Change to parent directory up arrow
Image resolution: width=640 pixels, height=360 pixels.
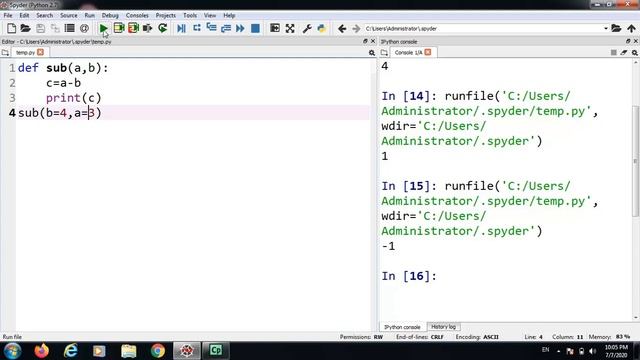coord(631,28)
